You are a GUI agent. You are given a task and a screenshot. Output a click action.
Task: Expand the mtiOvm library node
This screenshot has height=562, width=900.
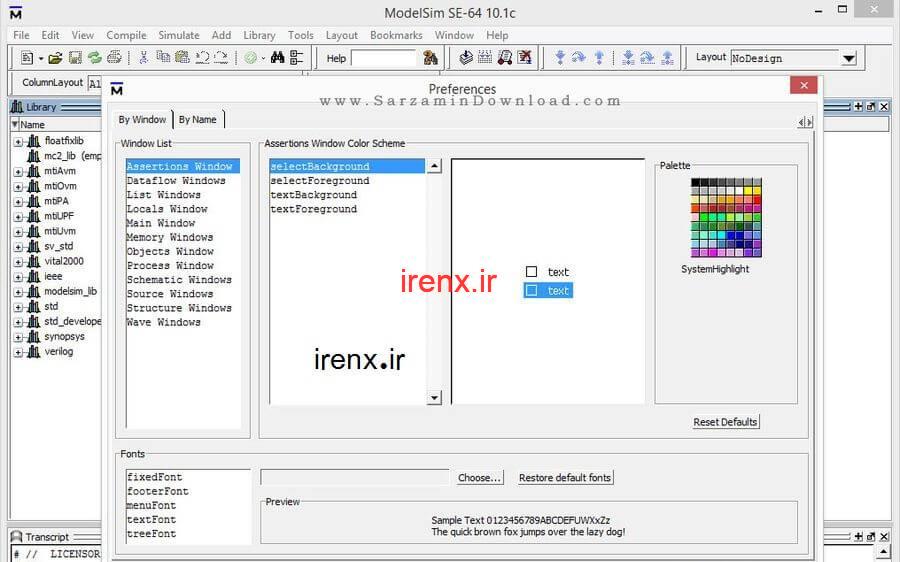point(18,187)
